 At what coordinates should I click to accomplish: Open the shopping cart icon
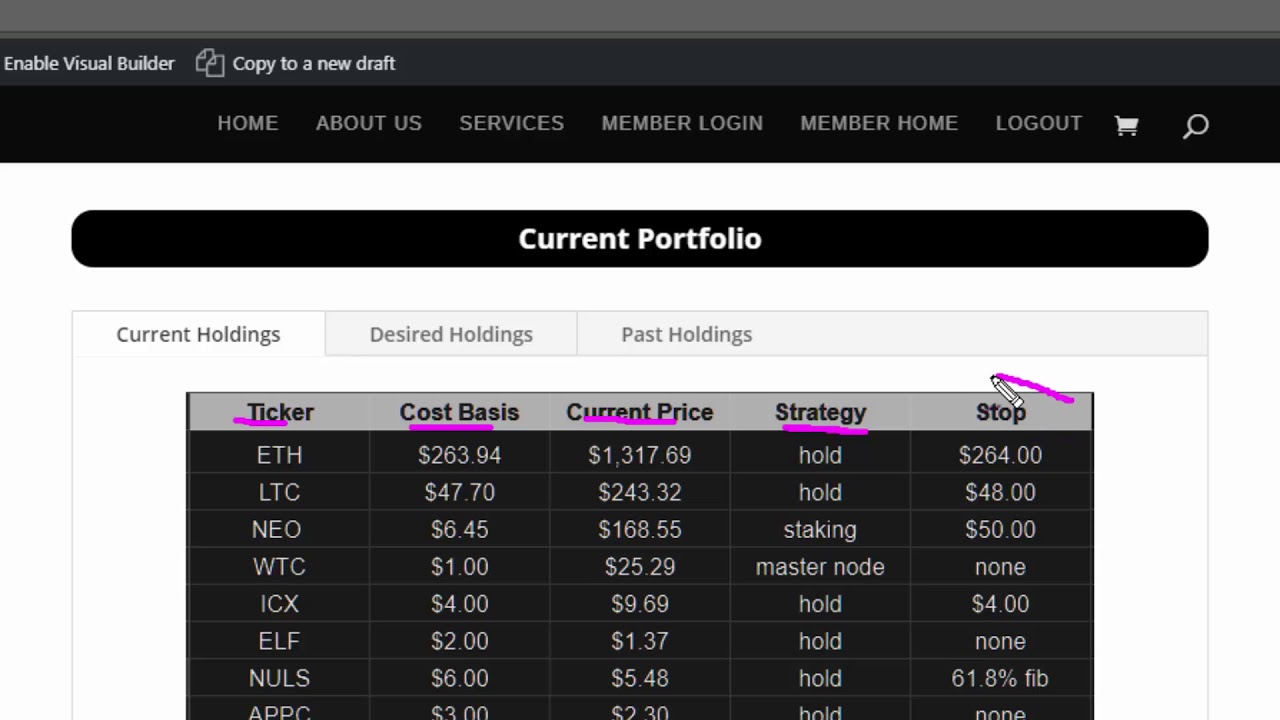1126,125
